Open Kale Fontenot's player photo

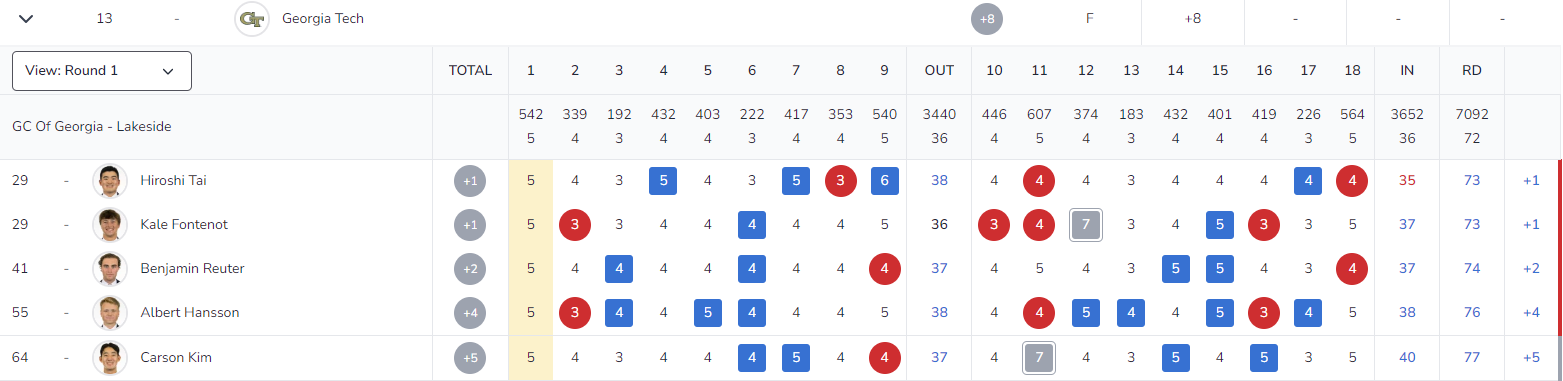click(109, 225)
